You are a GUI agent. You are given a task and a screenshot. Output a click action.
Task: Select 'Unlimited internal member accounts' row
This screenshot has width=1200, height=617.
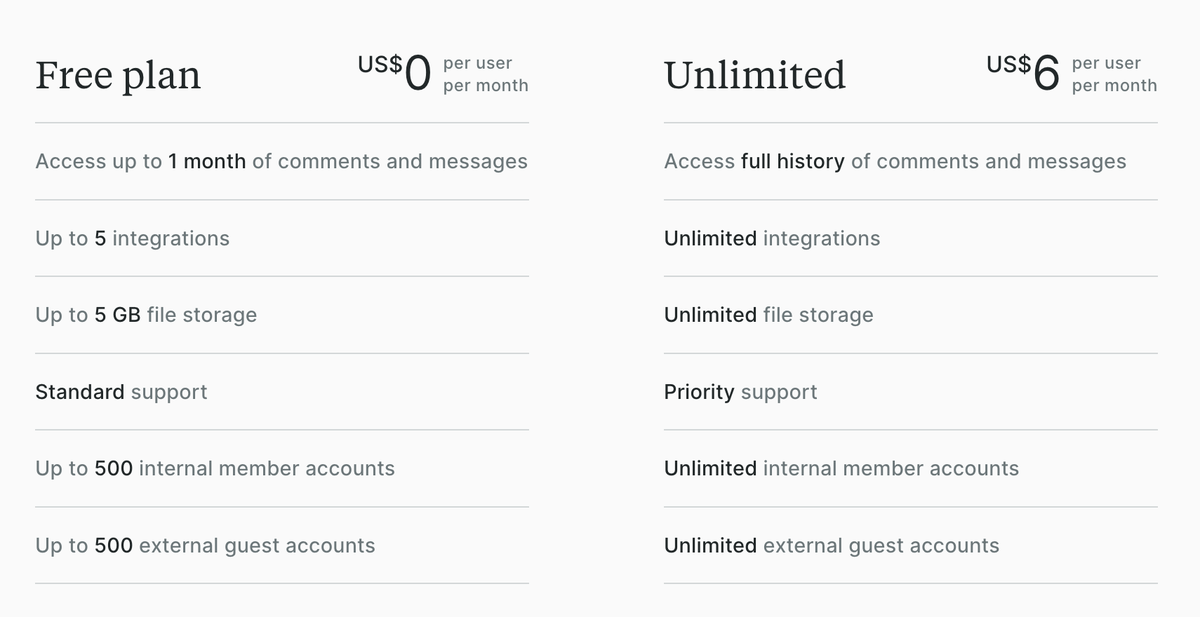click(841, 468)
